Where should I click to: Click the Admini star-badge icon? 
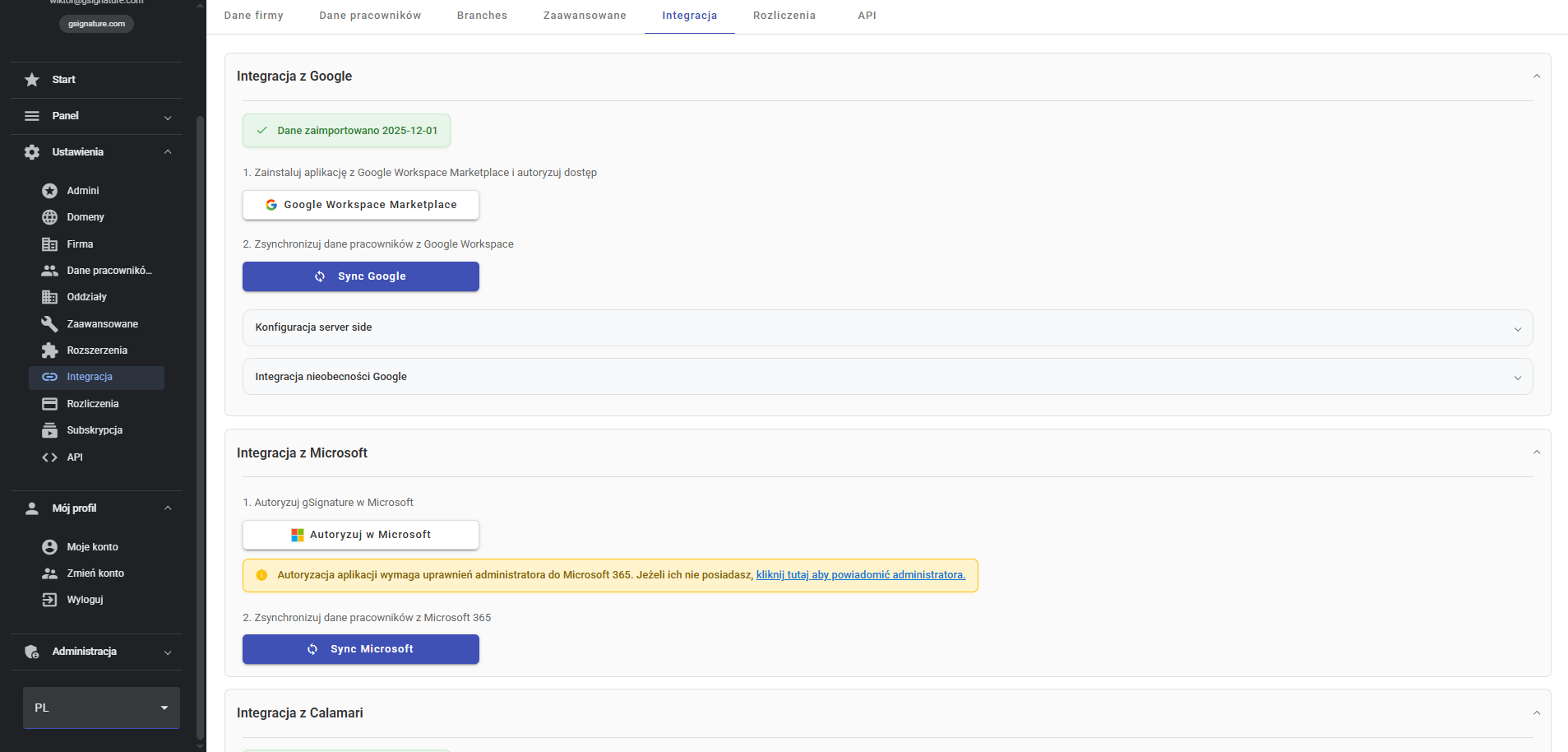[x=50, y=191]
